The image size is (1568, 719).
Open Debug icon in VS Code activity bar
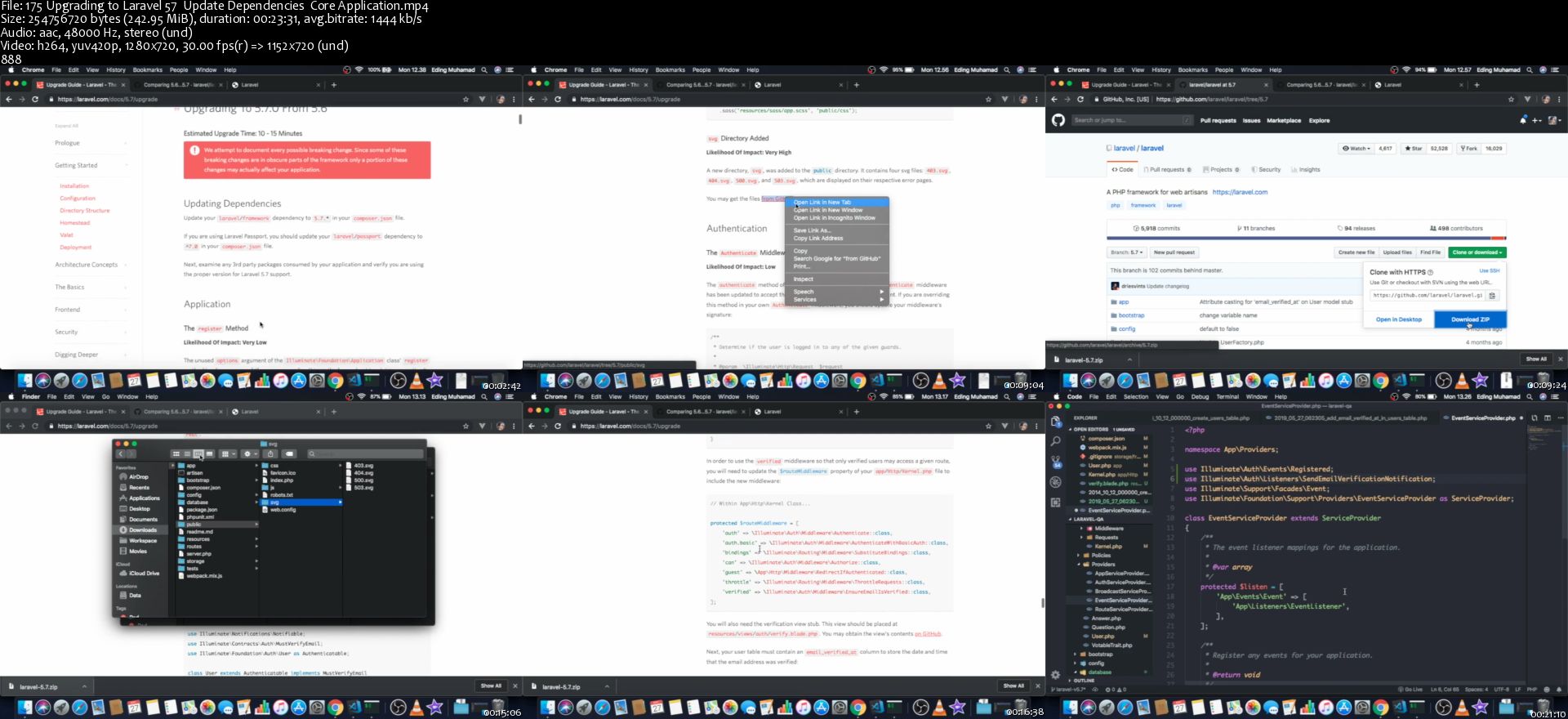(x=1055, y=482)
